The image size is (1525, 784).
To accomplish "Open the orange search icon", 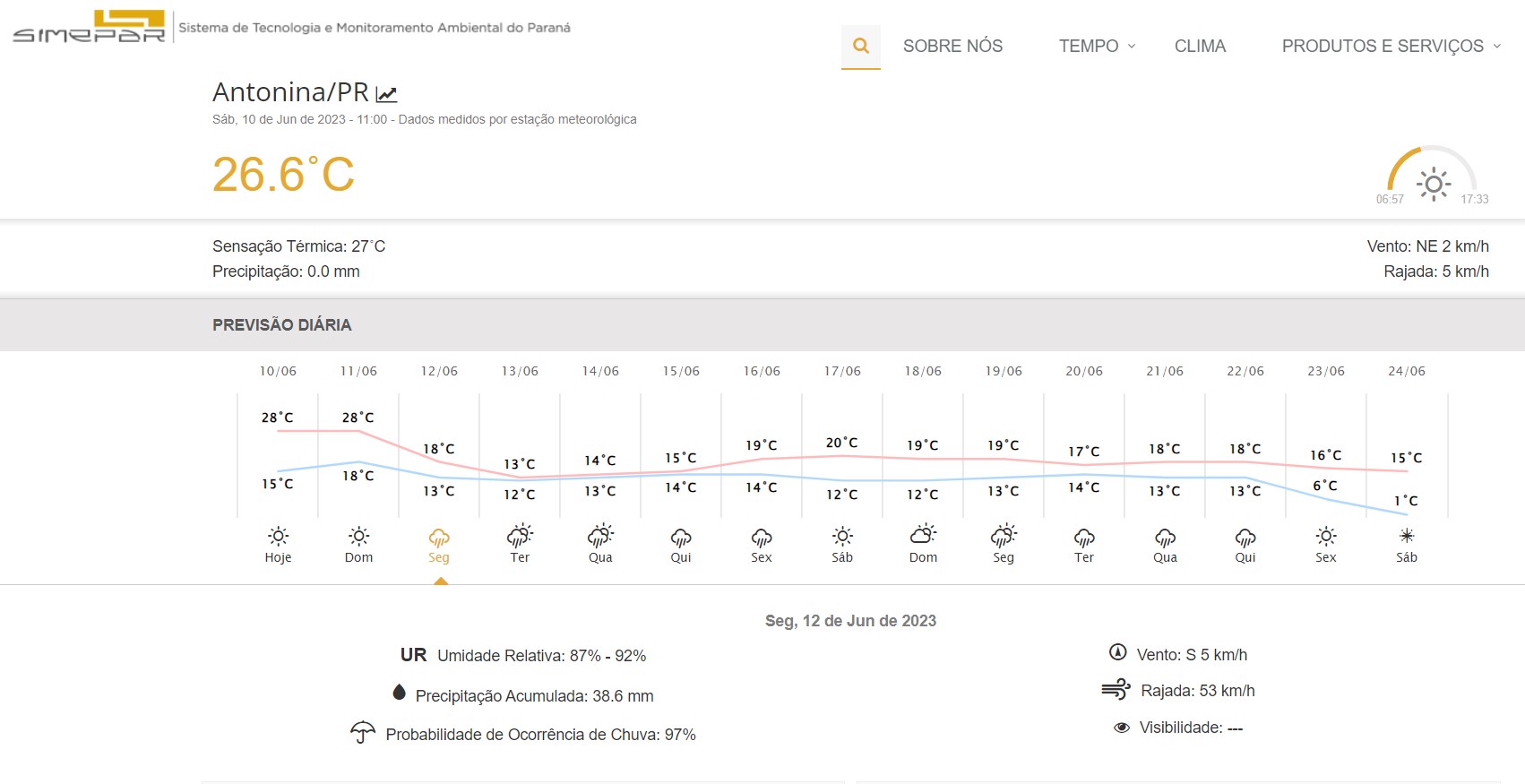I will [861, 46].
